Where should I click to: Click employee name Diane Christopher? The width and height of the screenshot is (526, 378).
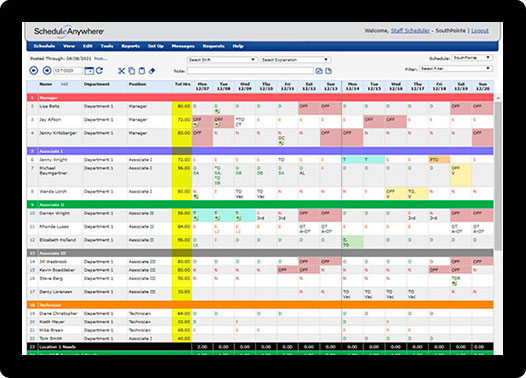(x=58, y=314)
